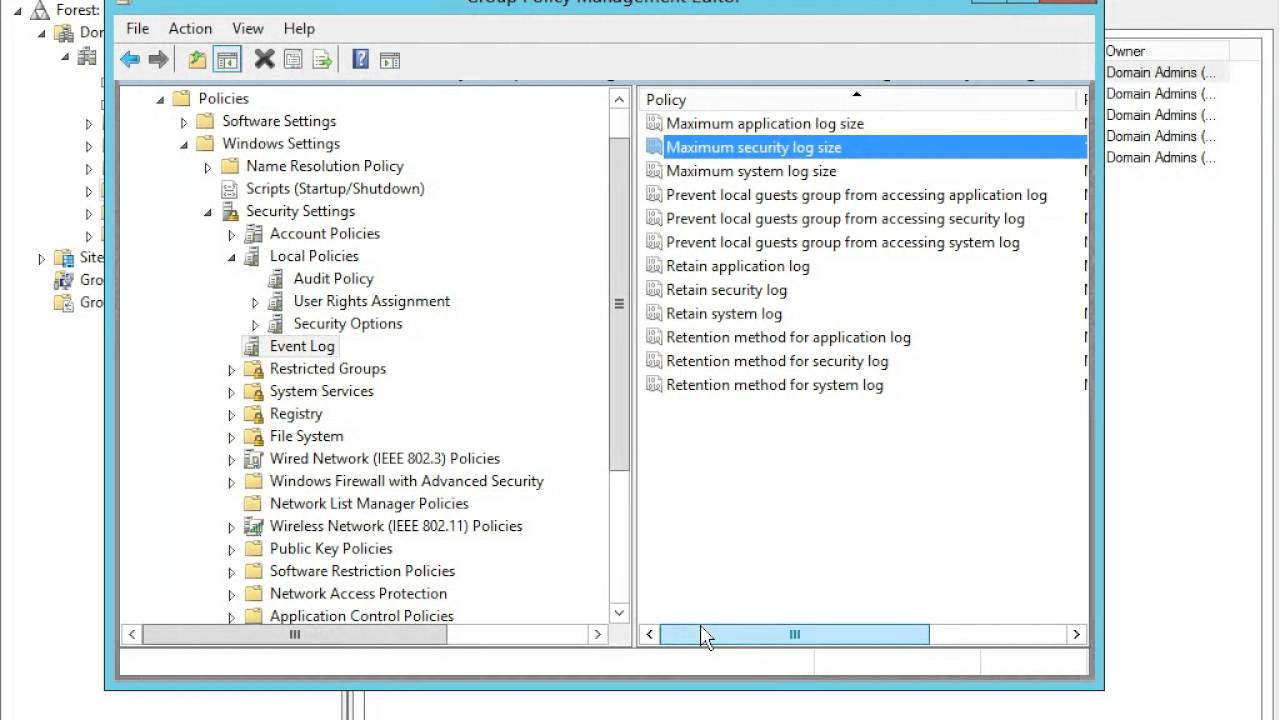Select Network List Manager Policies
Image resolution: width=1280 pixels, height=720 pixels.
pyautogui.click(x=369, y=503)
